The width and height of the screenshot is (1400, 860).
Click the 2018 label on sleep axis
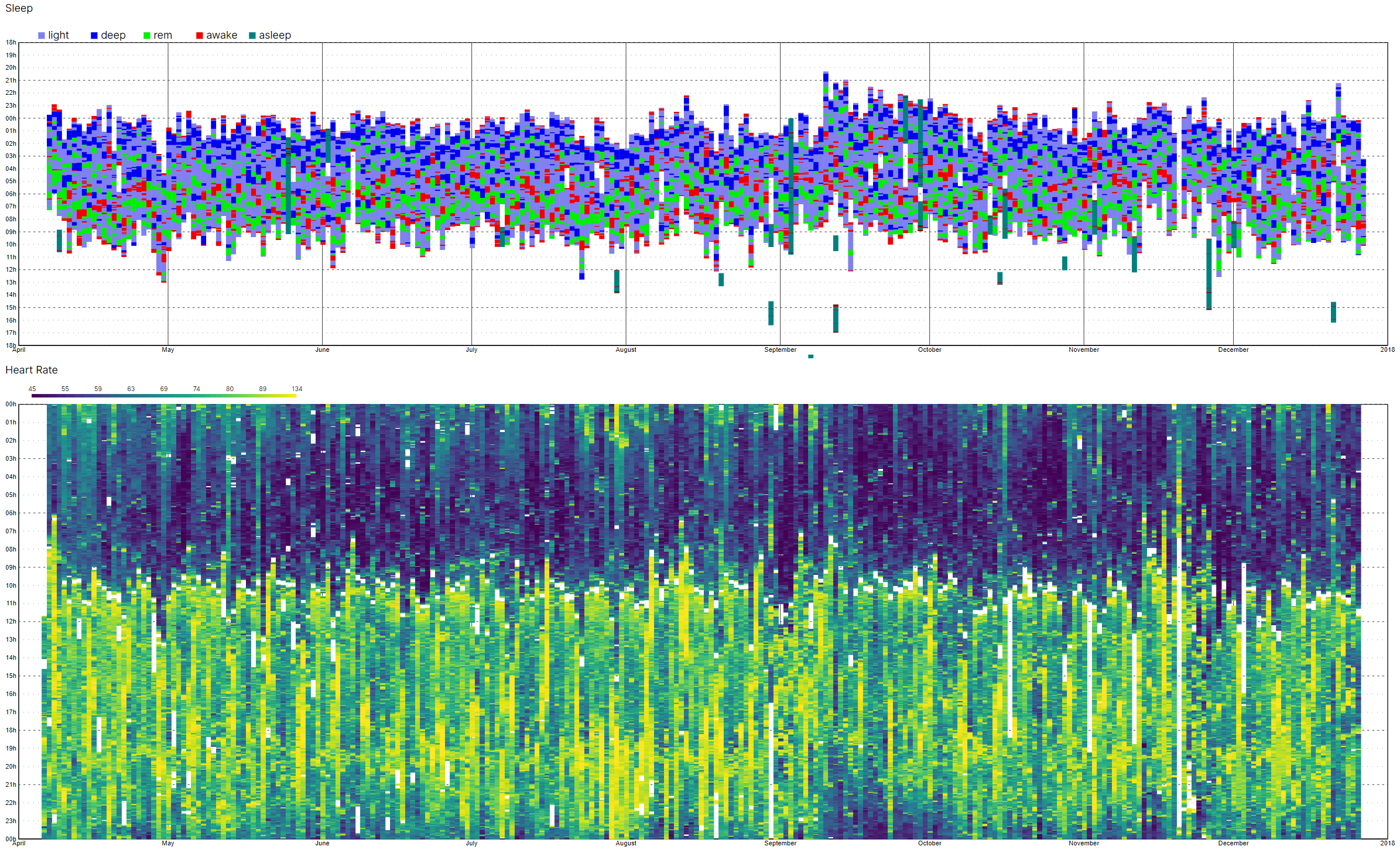point(1387,350)
